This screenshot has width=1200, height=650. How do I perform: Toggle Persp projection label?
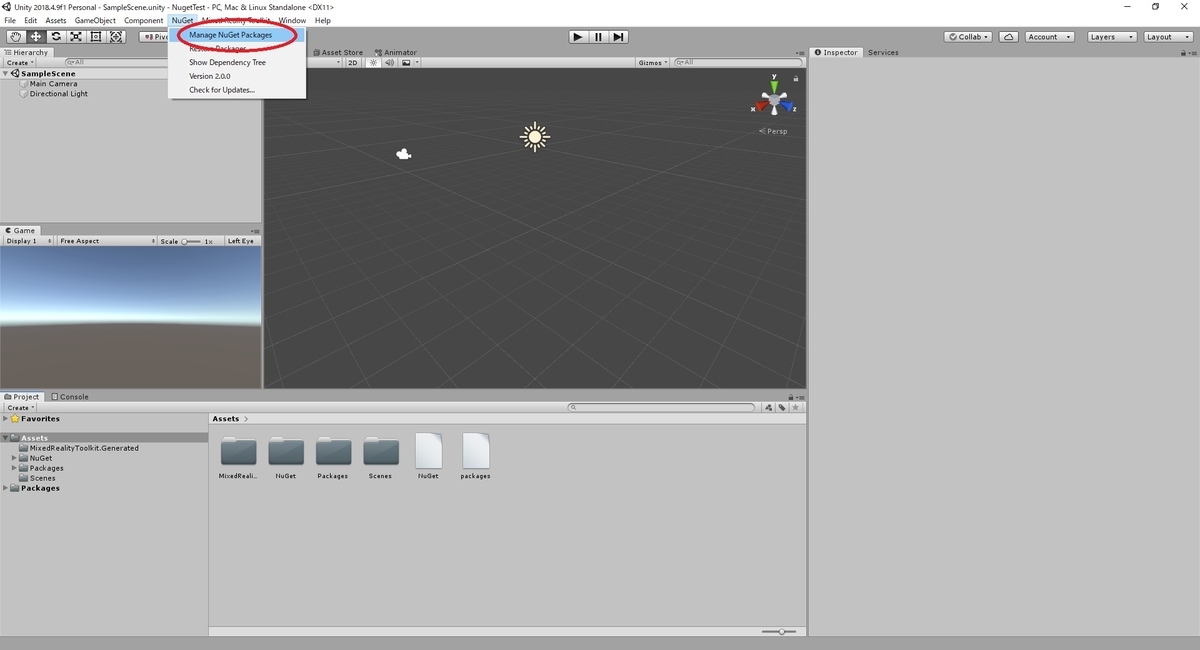coord(774,131)
